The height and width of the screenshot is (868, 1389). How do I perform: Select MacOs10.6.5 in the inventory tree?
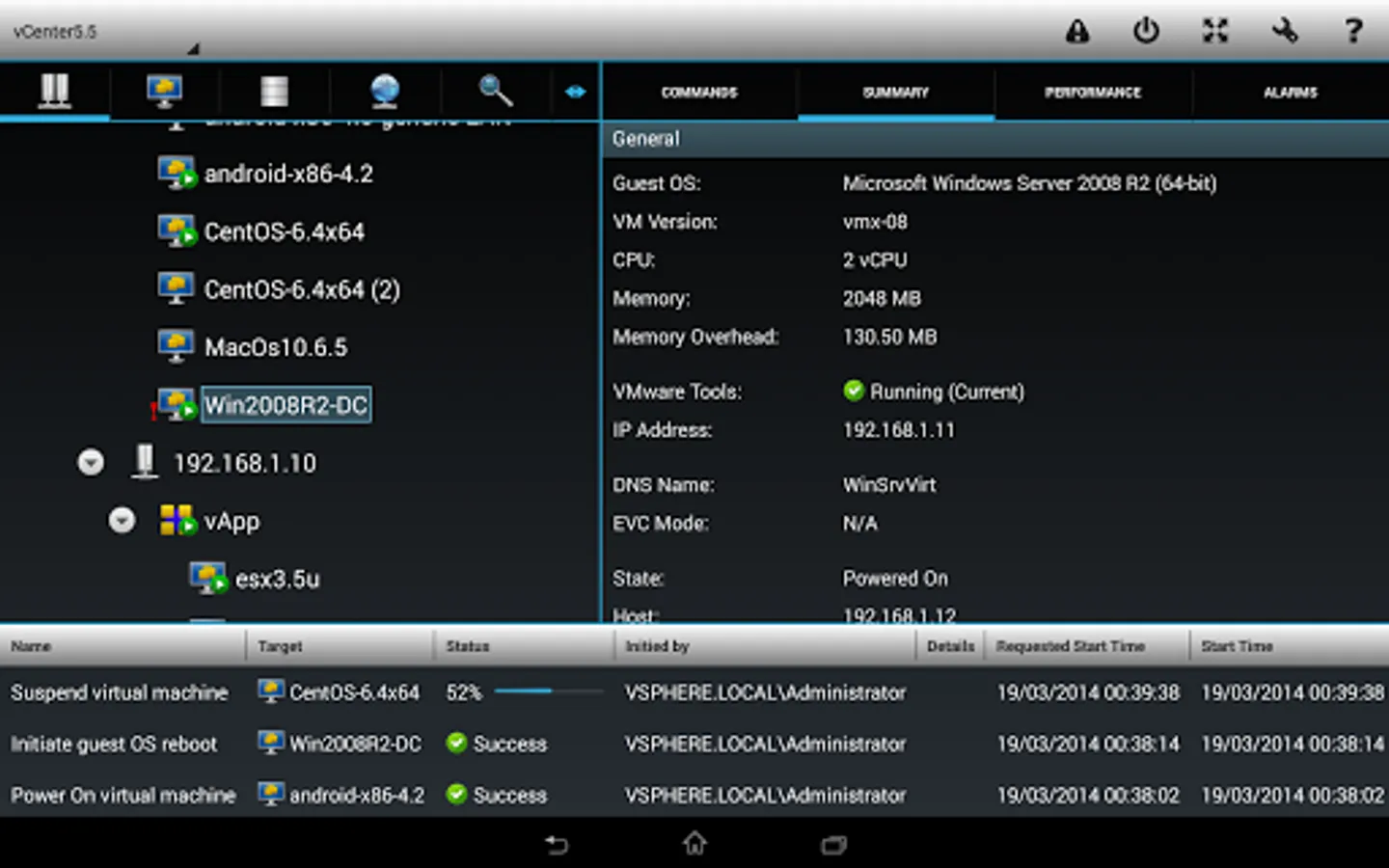276,347
